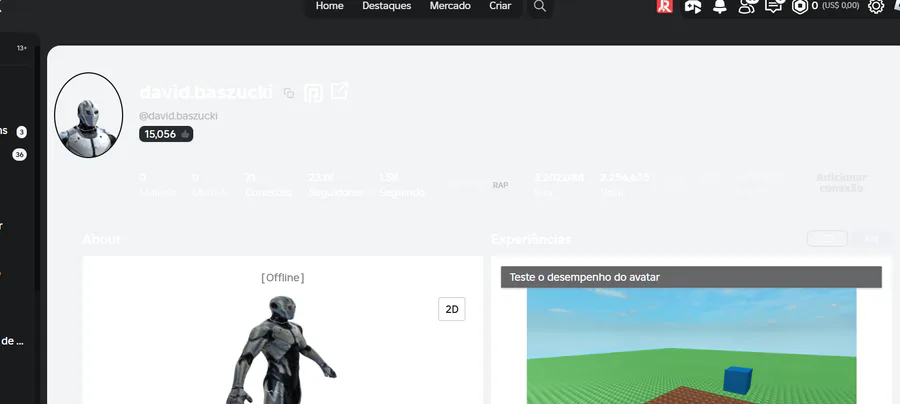Switch avatar view with 2D button
The width and height of the screenshot is (900, 404).
452,309
